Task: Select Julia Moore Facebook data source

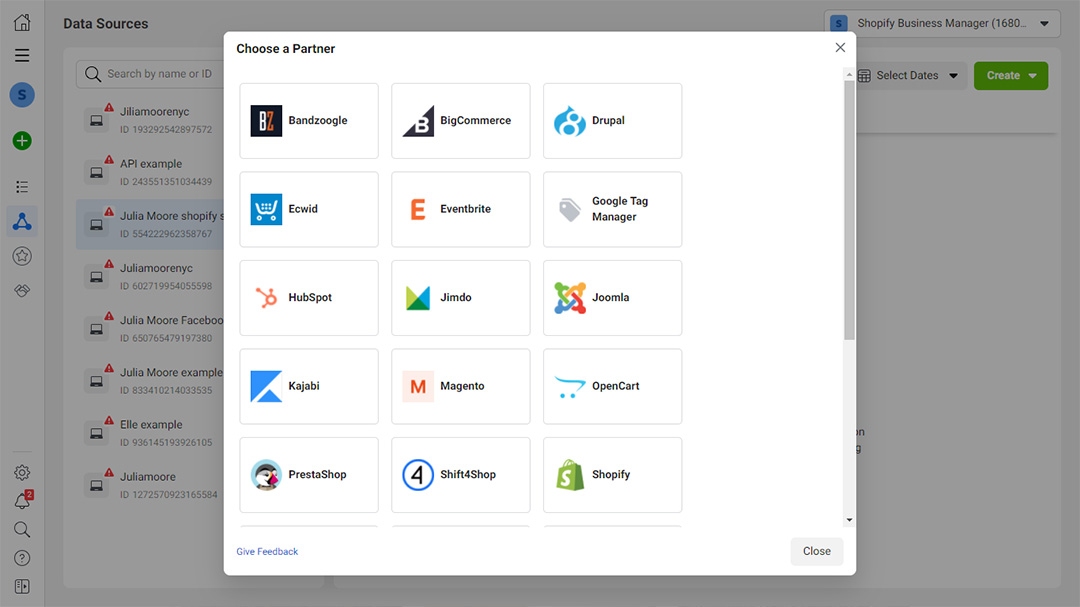Action: 150,329
